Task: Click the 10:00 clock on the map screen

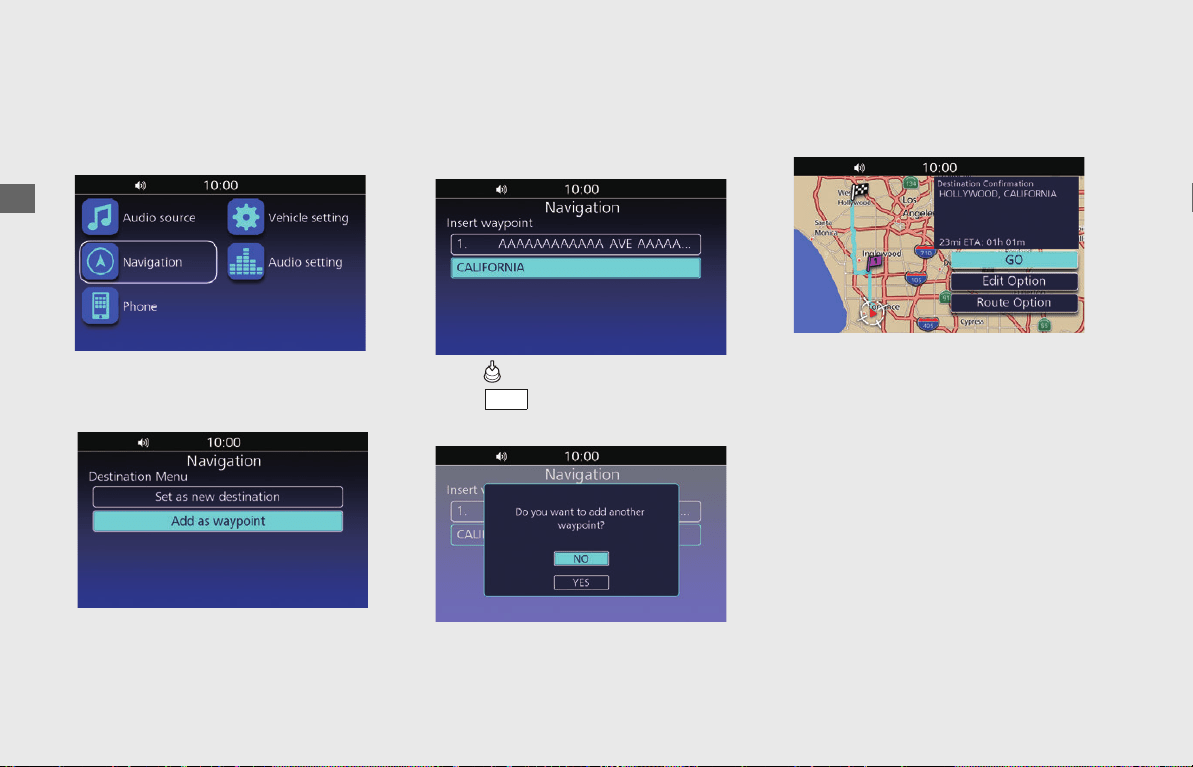Action: point(940,167)
